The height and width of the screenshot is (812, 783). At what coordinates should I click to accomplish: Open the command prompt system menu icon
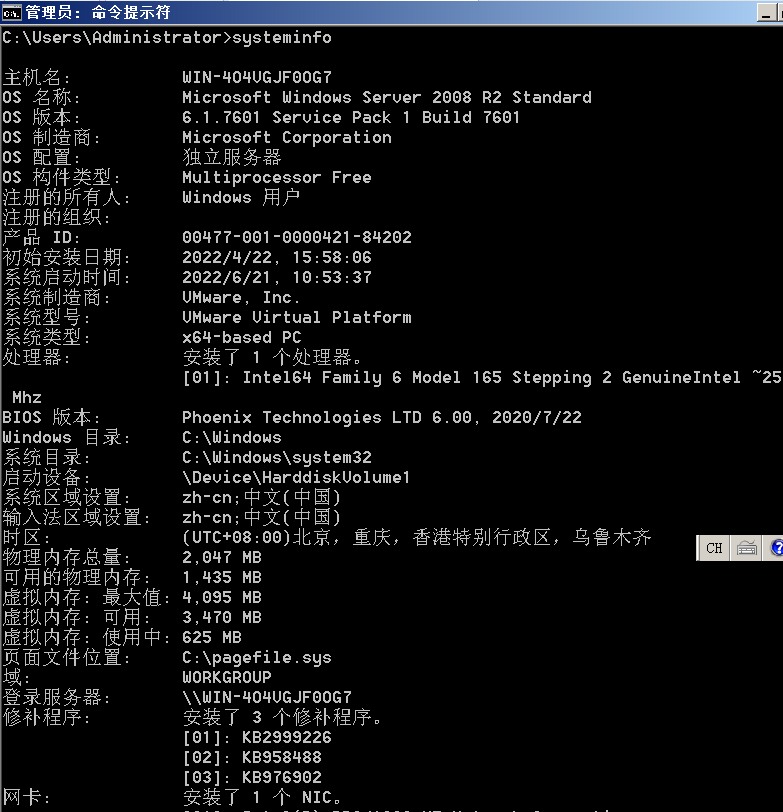point(11,12)
